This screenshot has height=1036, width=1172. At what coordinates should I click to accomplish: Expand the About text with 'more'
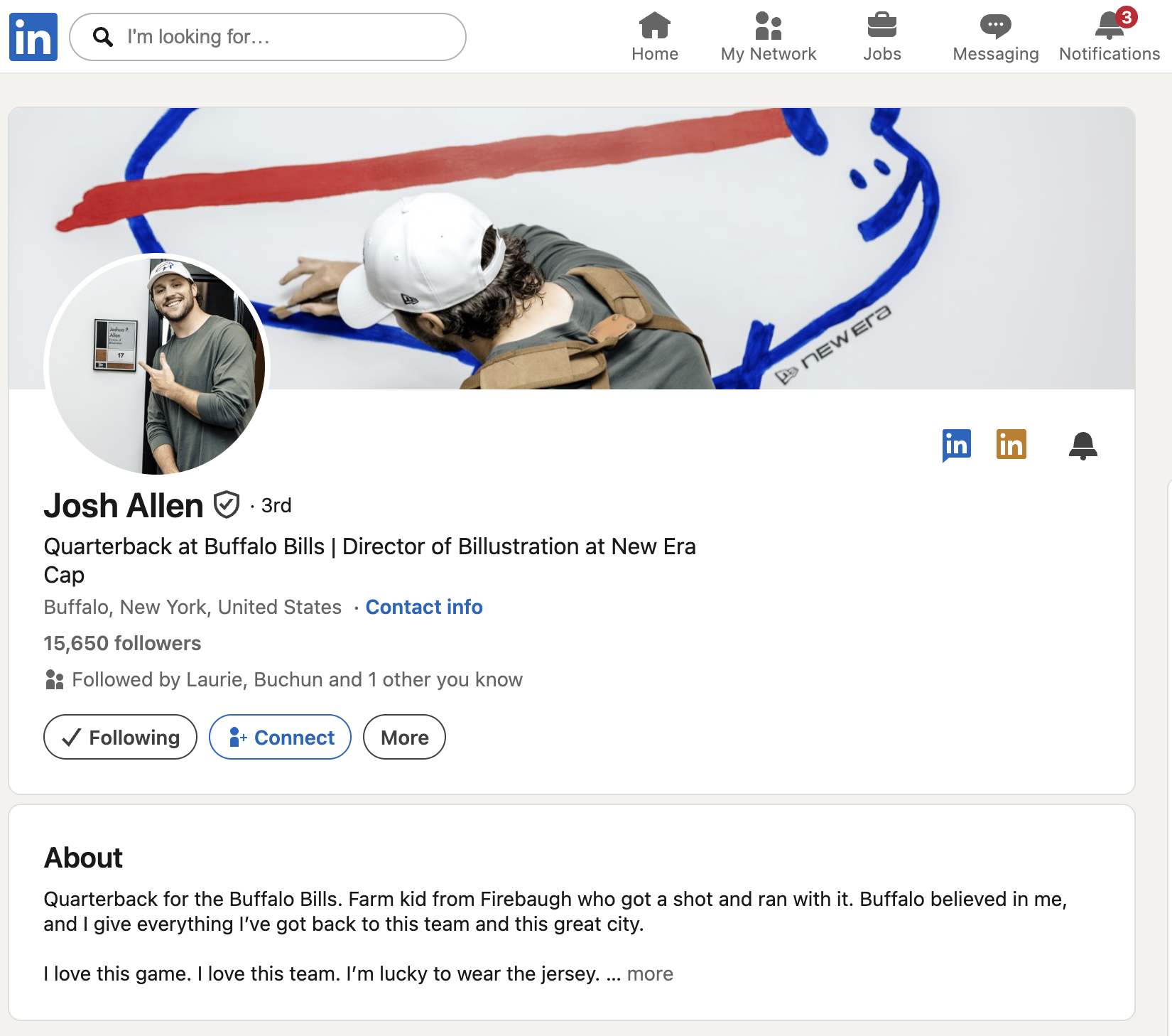(x=650, y=973)
